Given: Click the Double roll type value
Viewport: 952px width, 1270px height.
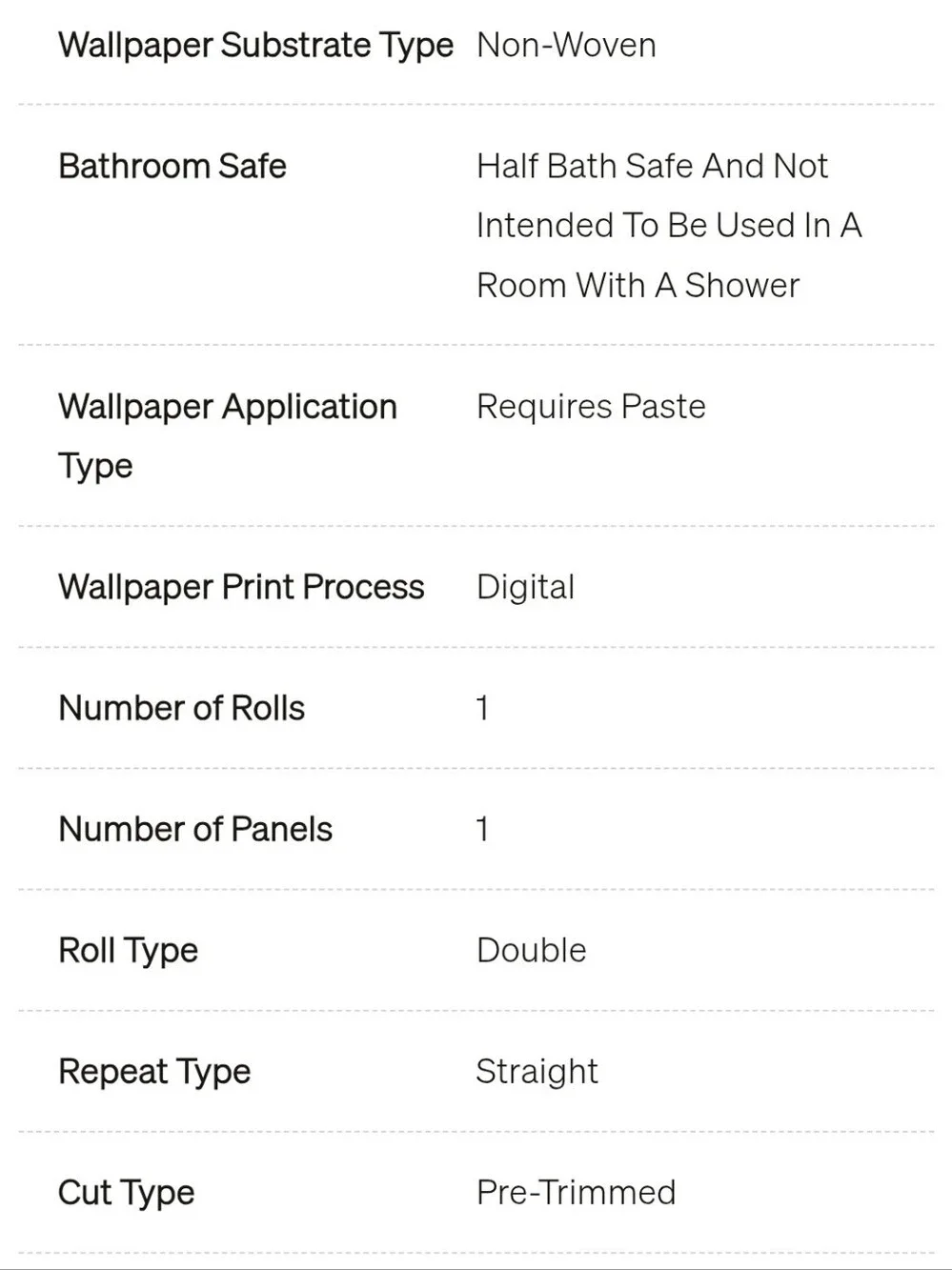Looking at the screenshot, I should coord(532,950).
